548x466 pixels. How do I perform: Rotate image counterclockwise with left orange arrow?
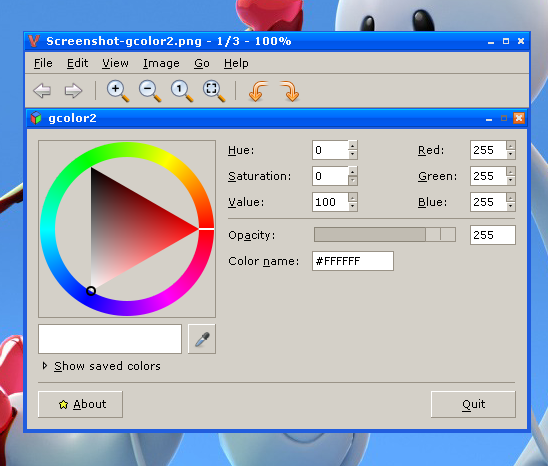[x=258, y=91]
